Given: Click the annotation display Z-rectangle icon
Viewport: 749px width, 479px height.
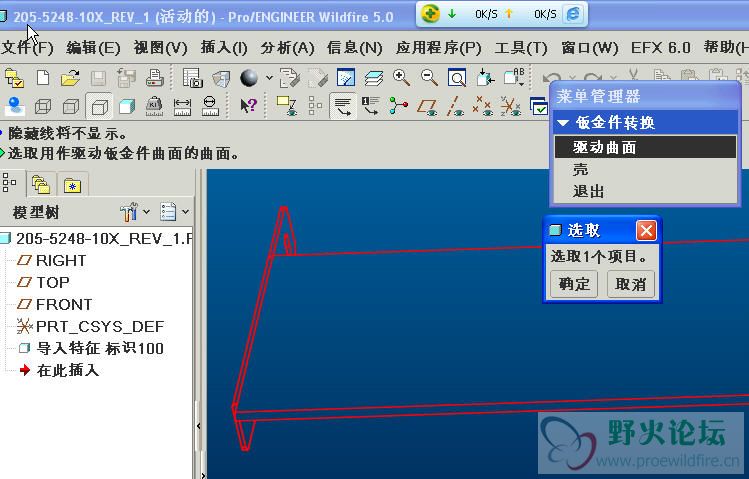Looking at the screenshot, I should click(287, 106).
